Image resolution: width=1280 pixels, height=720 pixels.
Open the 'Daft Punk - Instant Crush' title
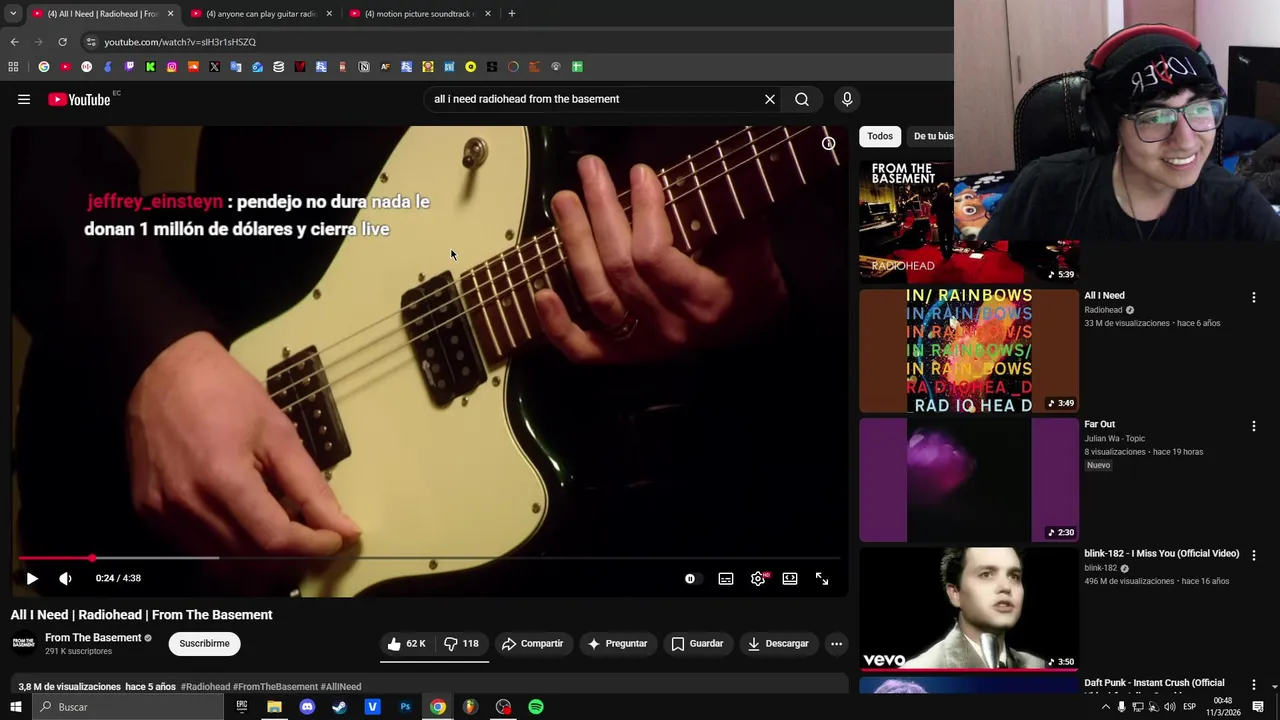pos(1154,683)
